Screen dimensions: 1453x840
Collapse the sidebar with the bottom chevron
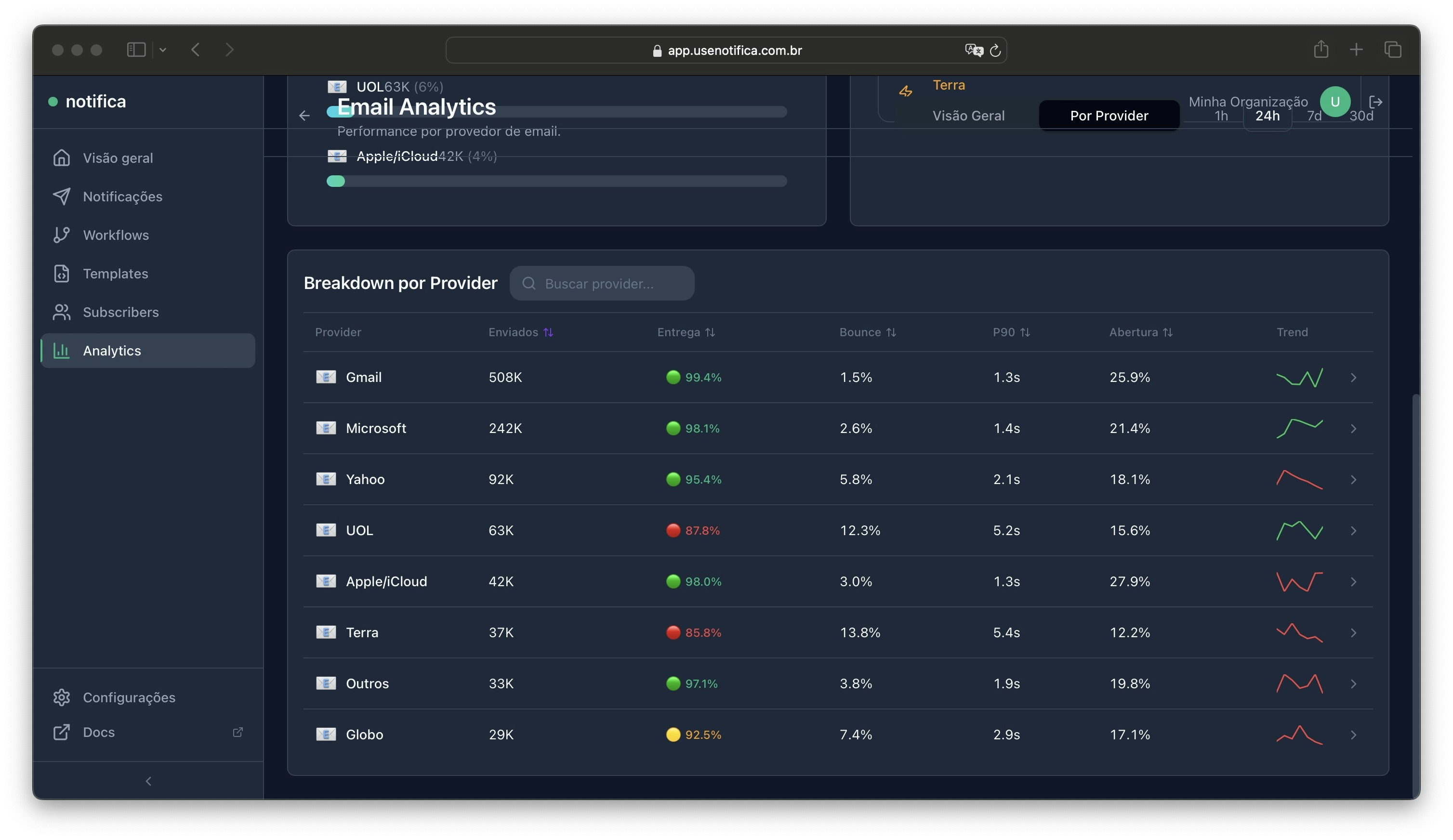(148, 781)
